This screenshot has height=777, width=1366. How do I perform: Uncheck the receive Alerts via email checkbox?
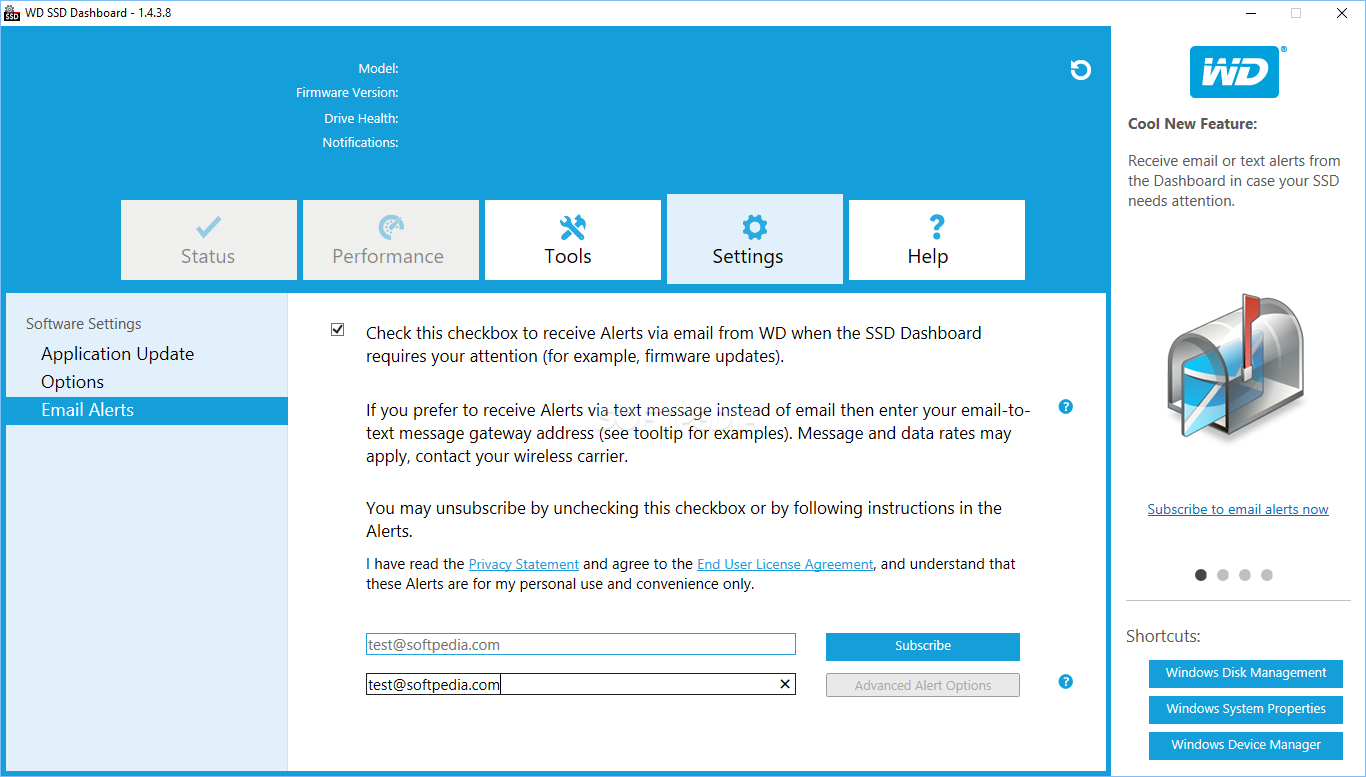(x=337, y=330)
